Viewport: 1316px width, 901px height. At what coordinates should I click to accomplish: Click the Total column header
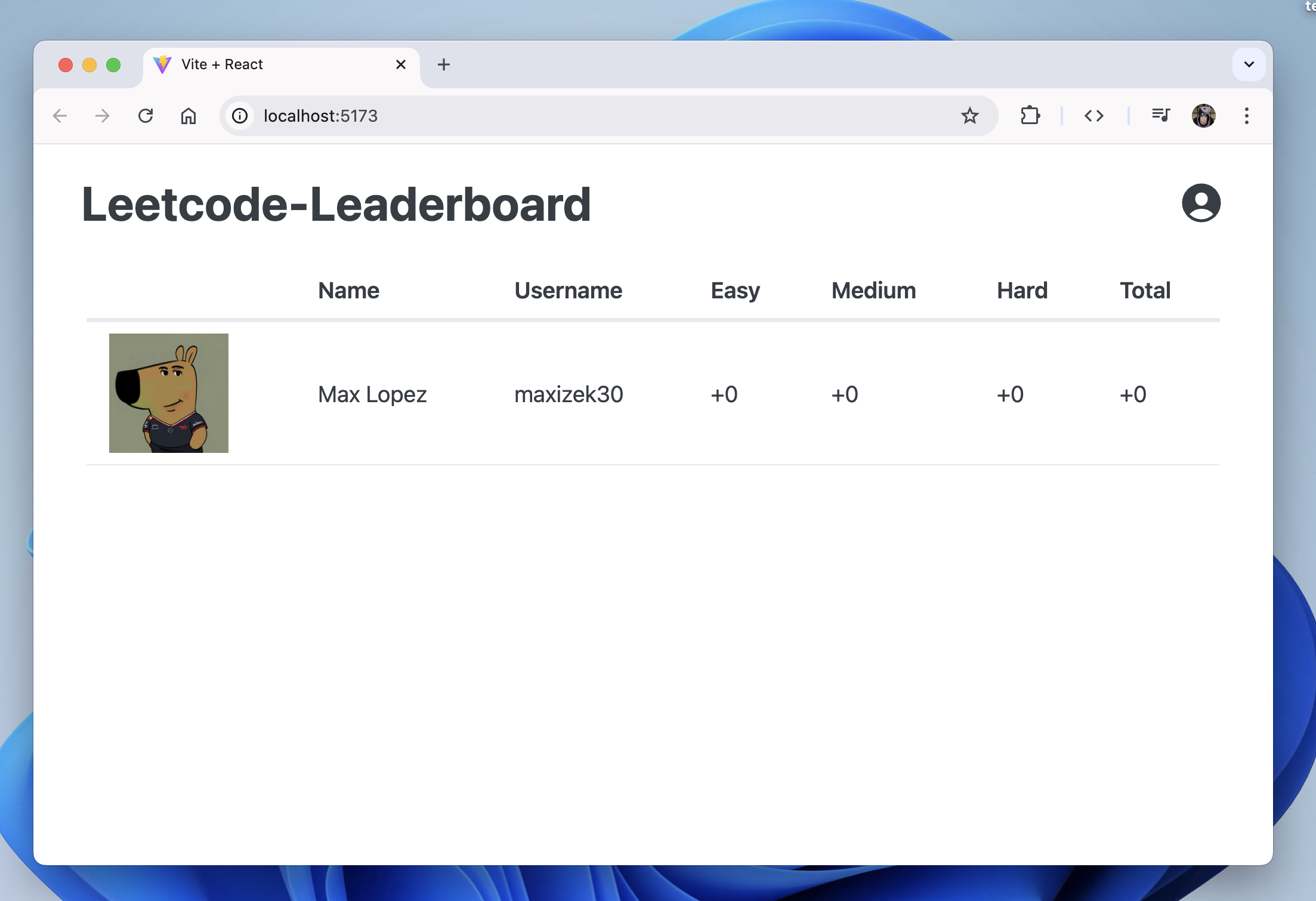(x=1145, y=291)
